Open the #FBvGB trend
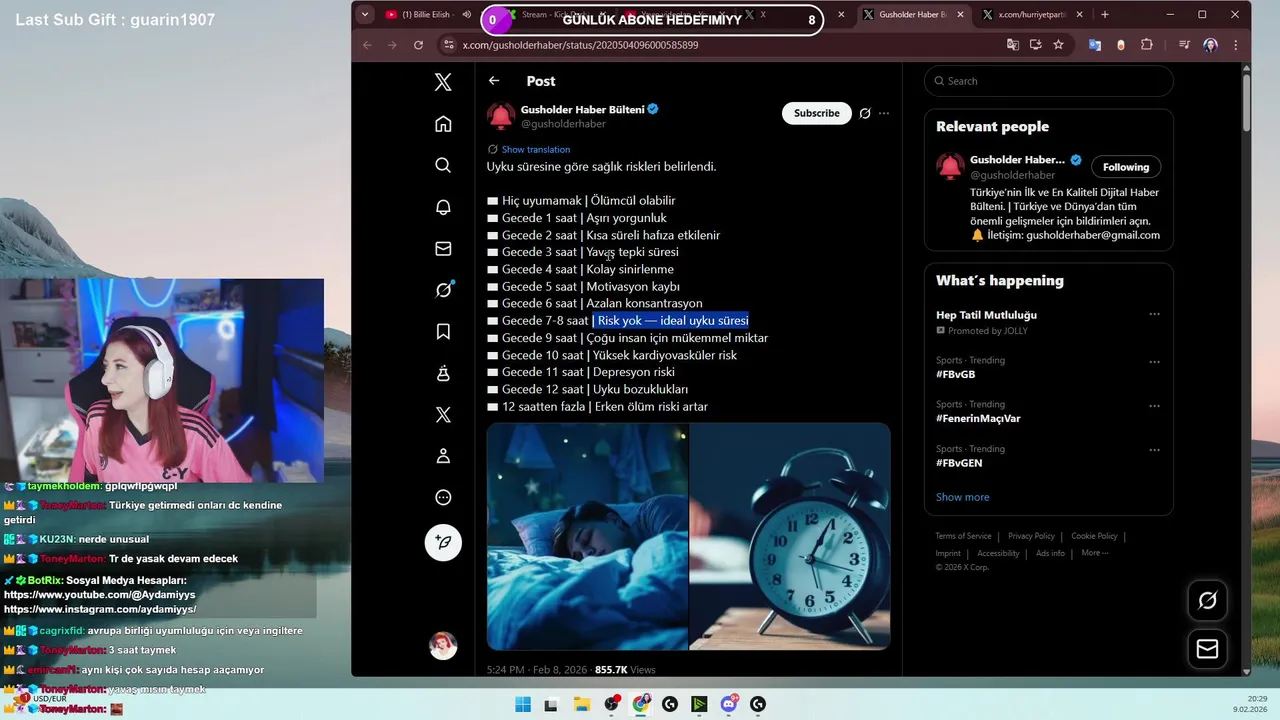This screenshot has height=720, width=1280. [955, 375]
